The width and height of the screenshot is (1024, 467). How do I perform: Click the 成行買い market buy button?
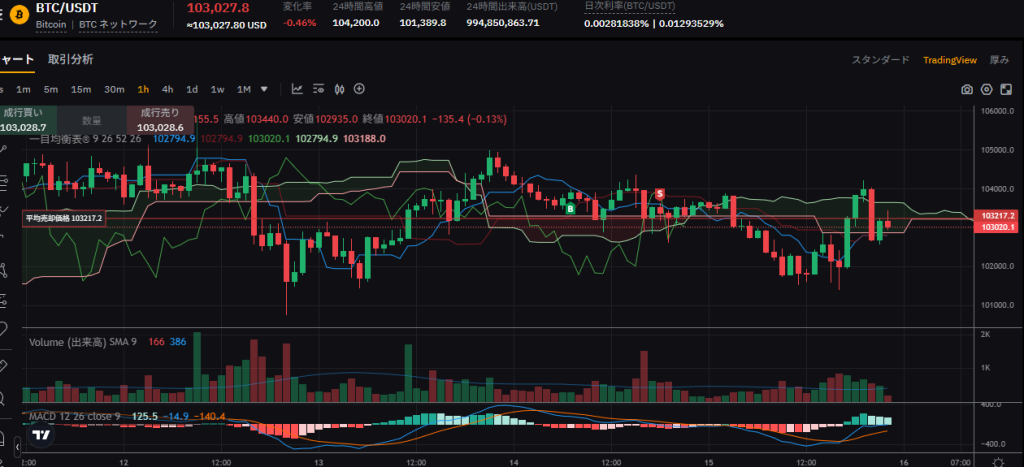(23, 120)
